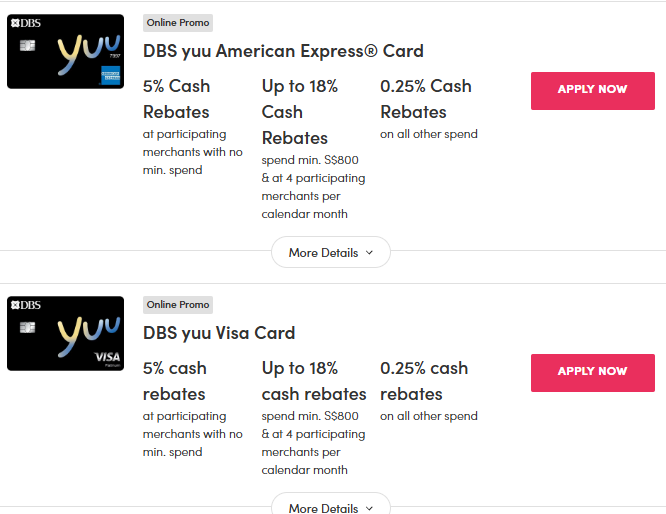
Task: Click the DBS logo on American Express card
Action: pyautogui.click(x=26, y=23)
